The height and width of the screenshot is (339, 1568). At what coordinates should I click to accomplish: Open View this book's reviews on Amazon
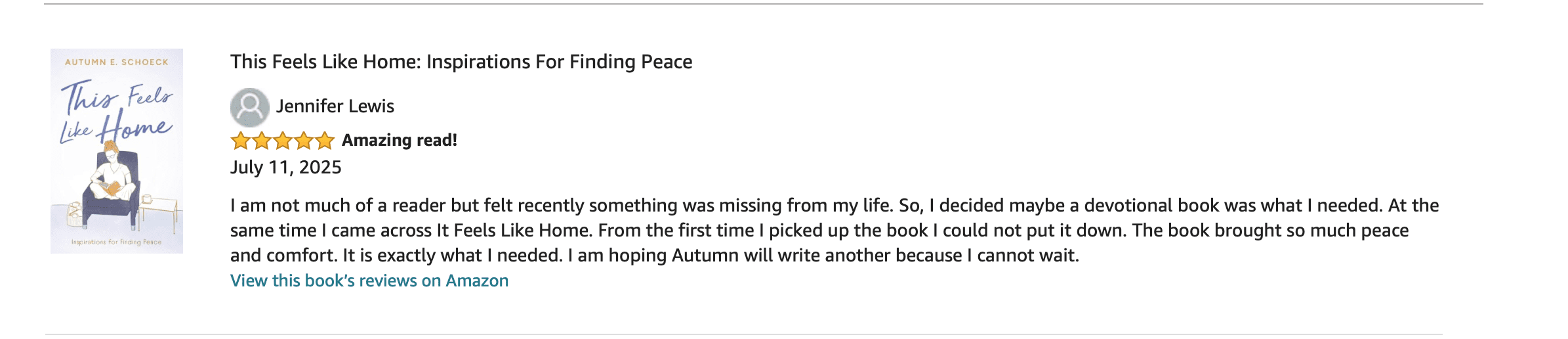pos(369,281)
